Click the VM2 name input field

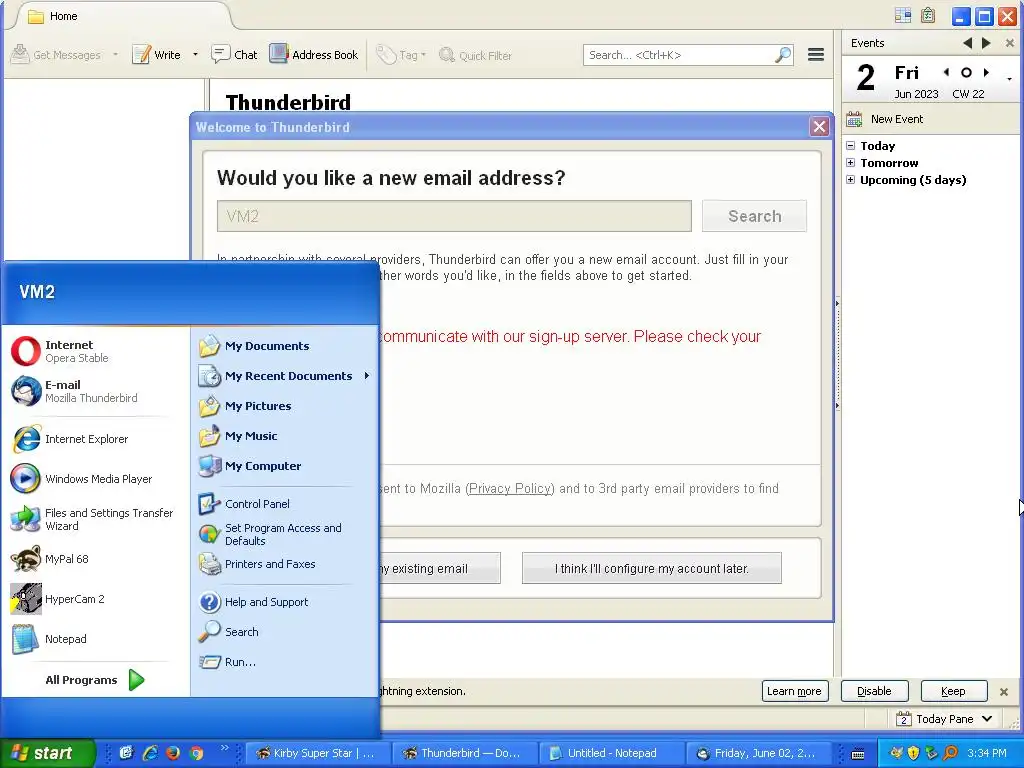tap(454, 216)
